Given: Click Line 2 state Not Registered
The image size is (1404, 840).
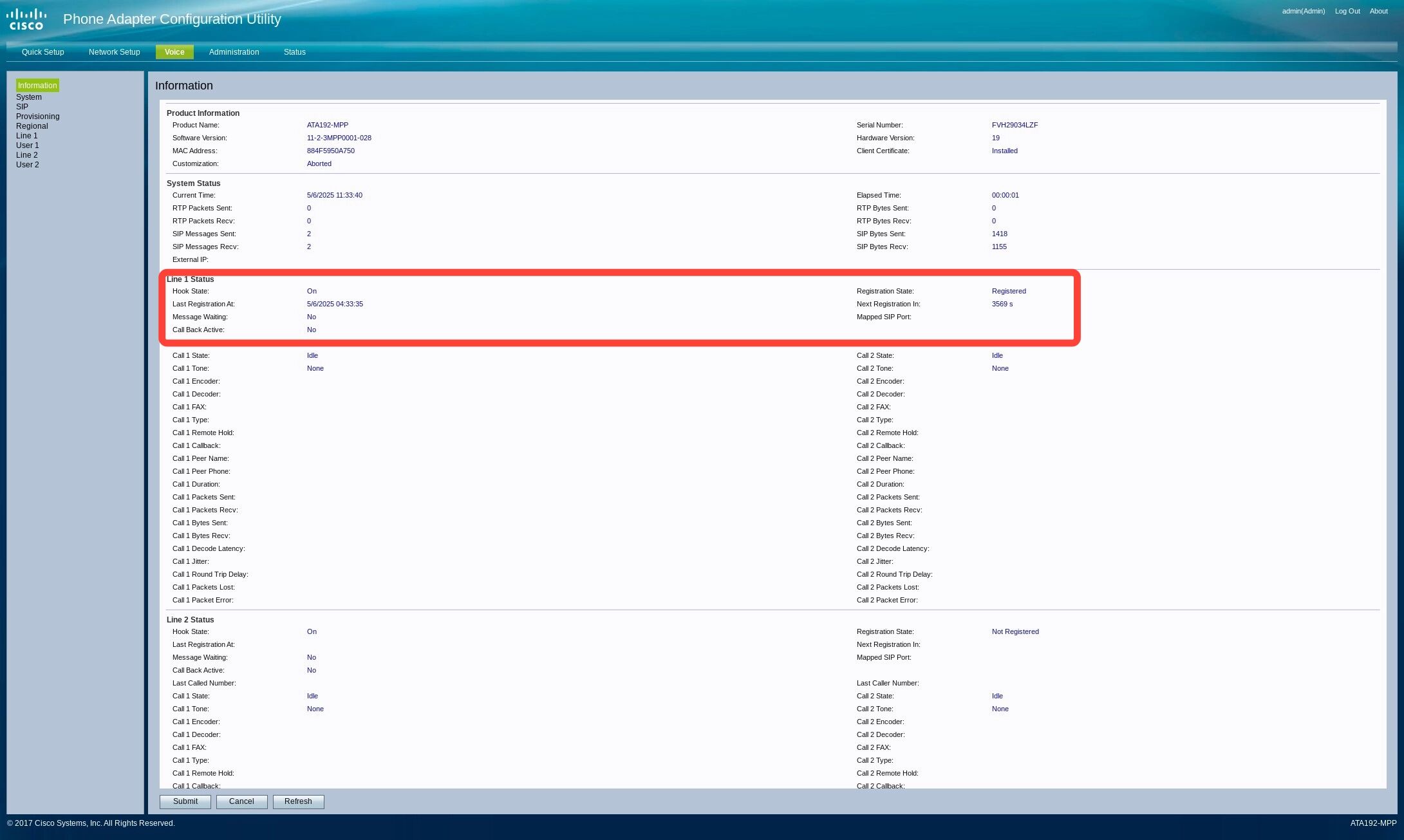Looking at the screenshot, I should pyautogui.click(x=1015, y=631).
